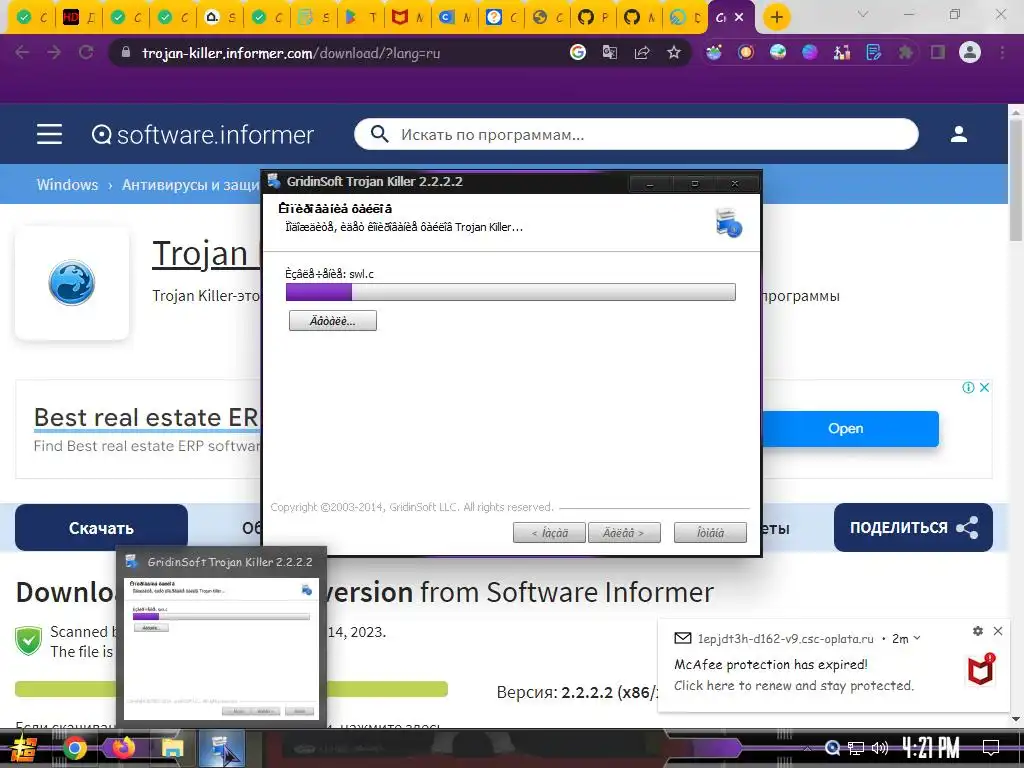Click the installer's Back '< Íàçàä' button

549,533
